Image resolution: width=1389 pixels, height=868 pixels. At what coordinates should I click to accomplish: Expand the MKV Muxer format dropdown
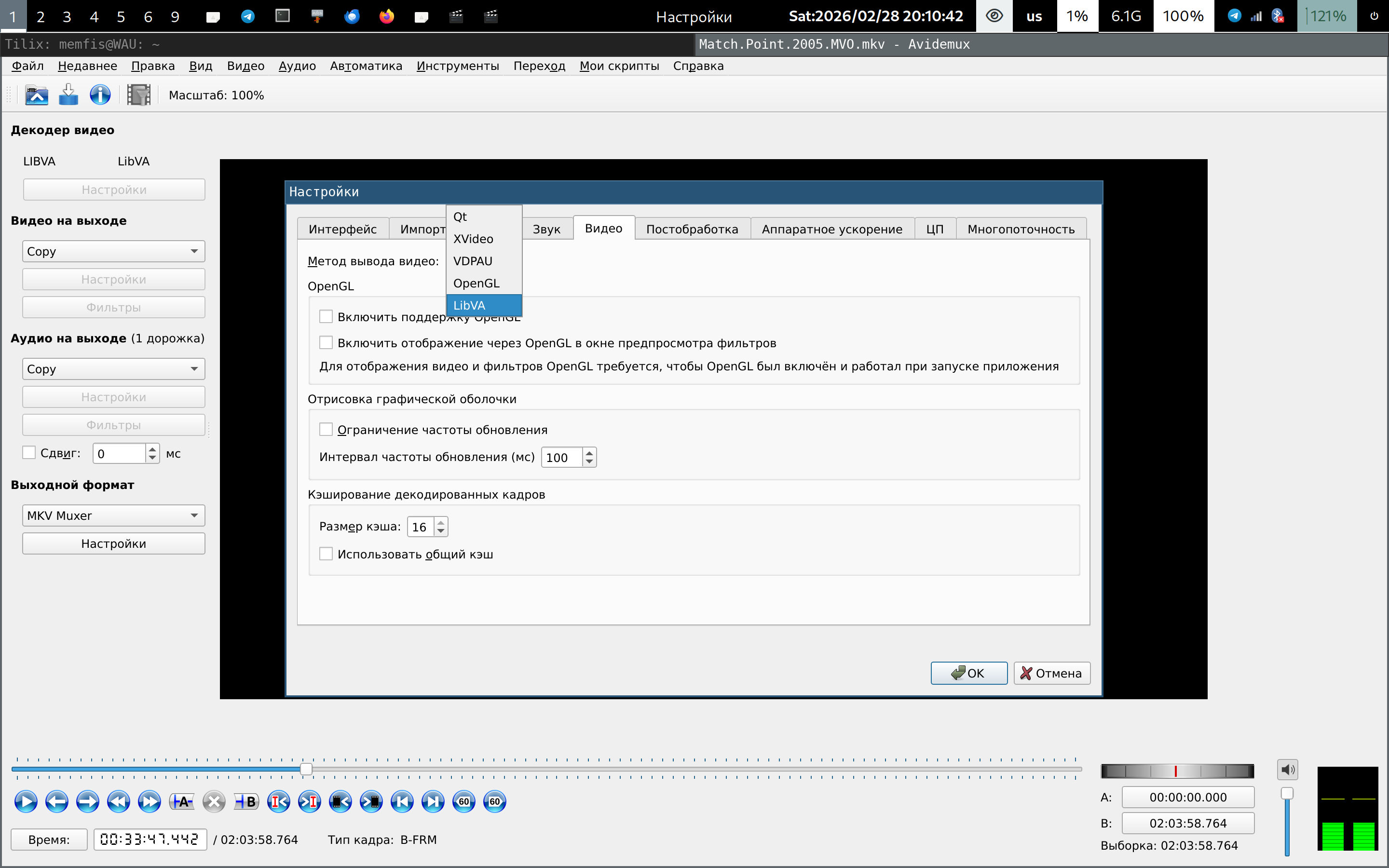tap(113, 515)
